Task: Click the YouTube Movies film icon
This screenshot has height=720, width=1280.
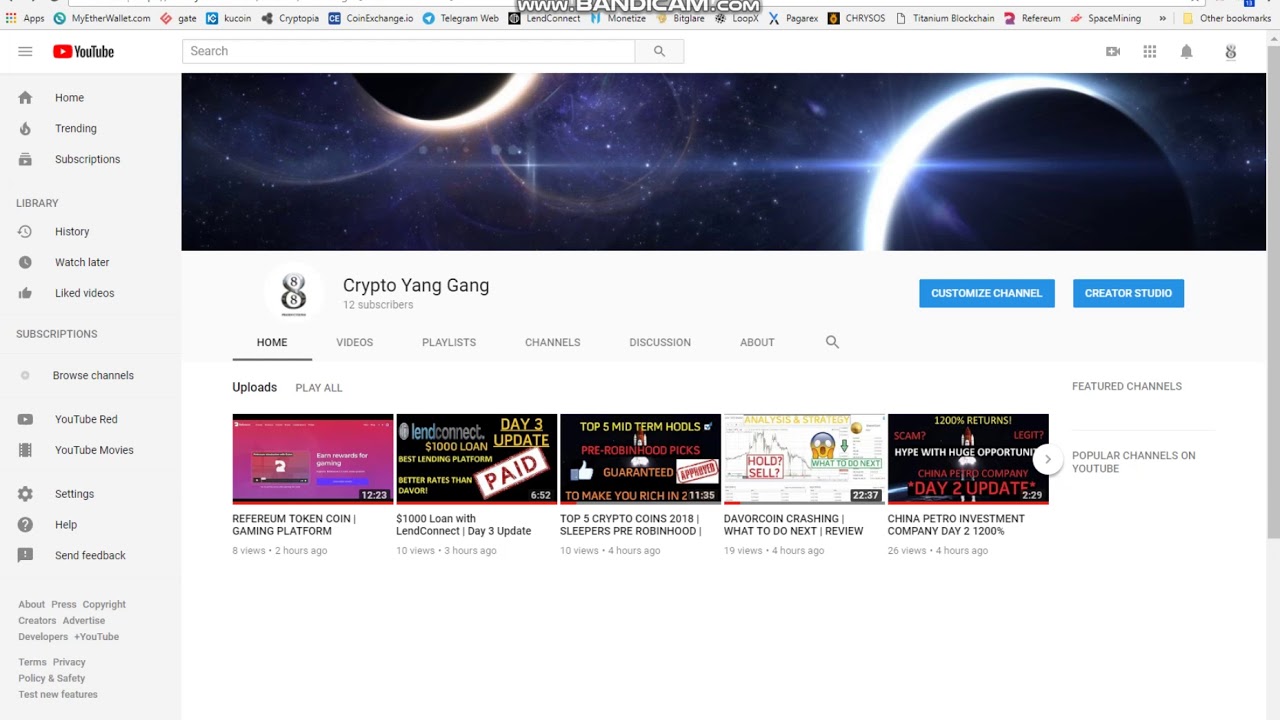Action: (25, 450)
